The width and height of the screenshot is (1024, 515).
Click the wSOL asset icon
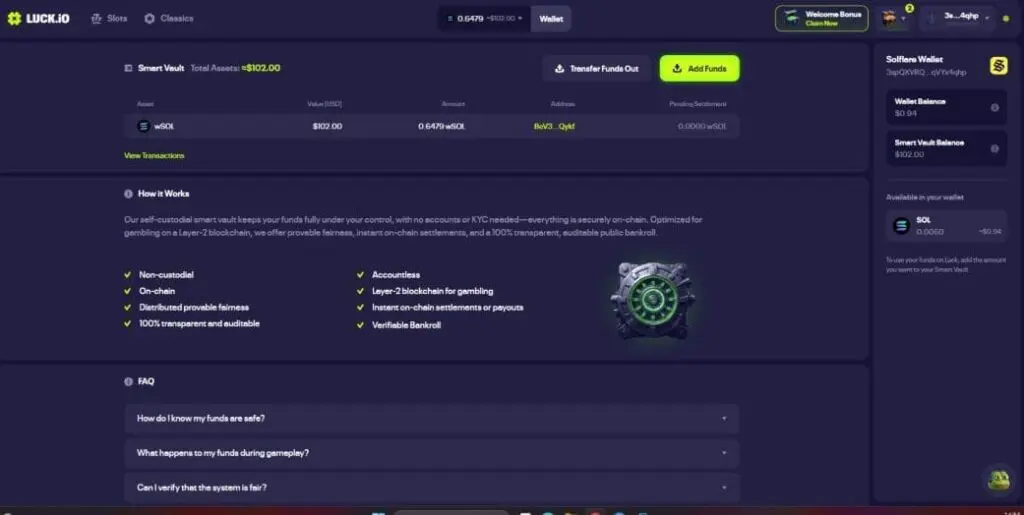(x=144, y=126)
